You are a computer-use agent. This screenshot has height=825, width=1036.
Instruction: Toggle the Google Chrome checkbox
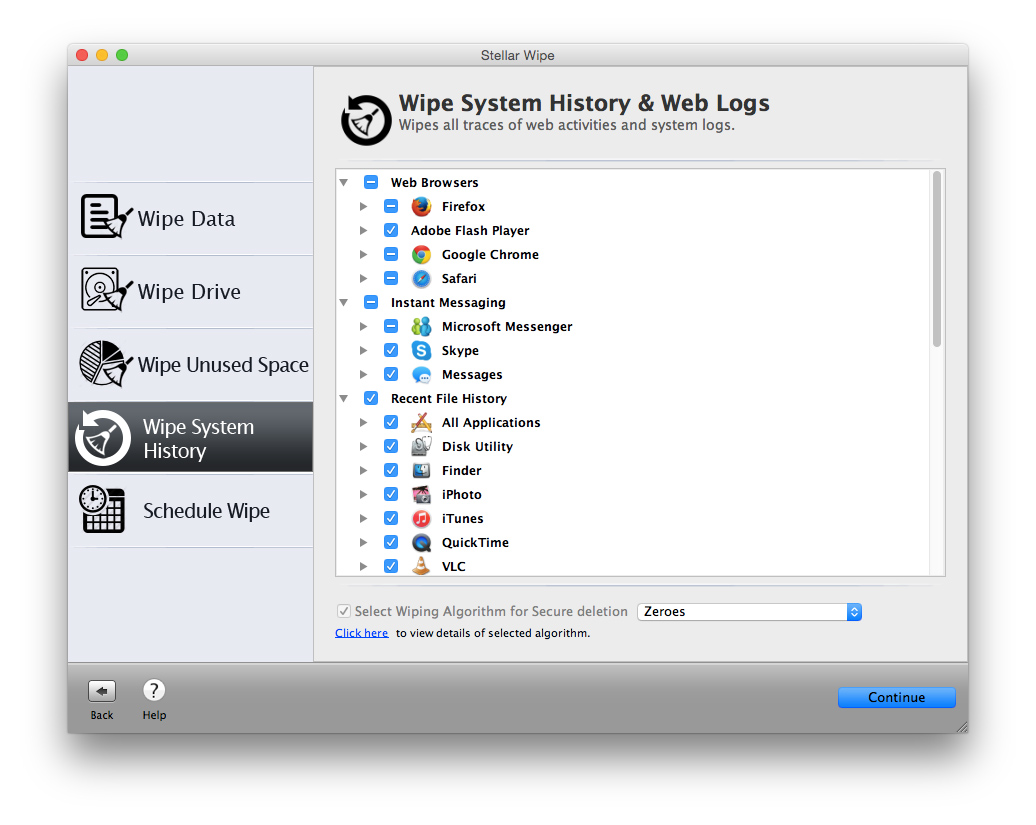click(x=391, y=254)
